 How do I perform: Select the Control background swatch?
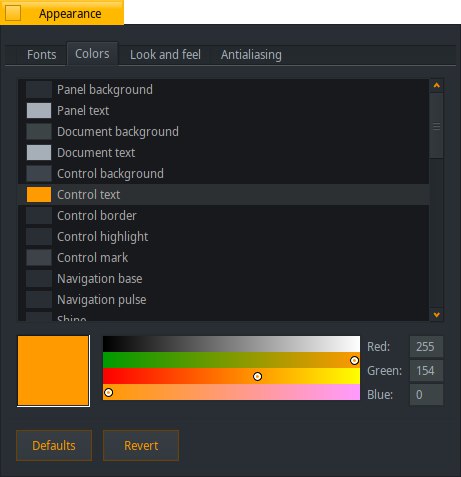coord(39,174)
